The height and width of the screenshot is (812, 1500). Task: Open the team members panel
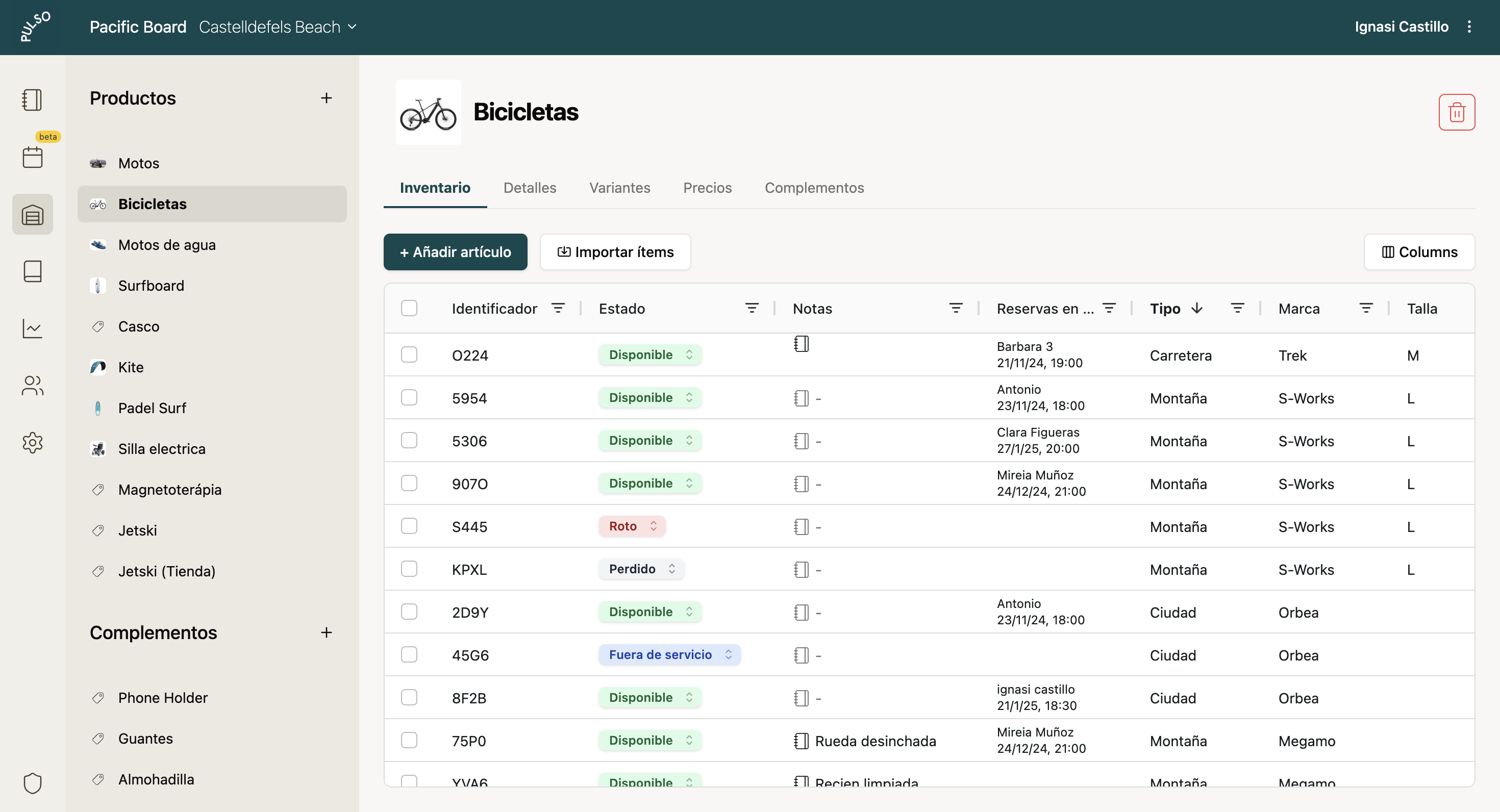click(32, 385)
